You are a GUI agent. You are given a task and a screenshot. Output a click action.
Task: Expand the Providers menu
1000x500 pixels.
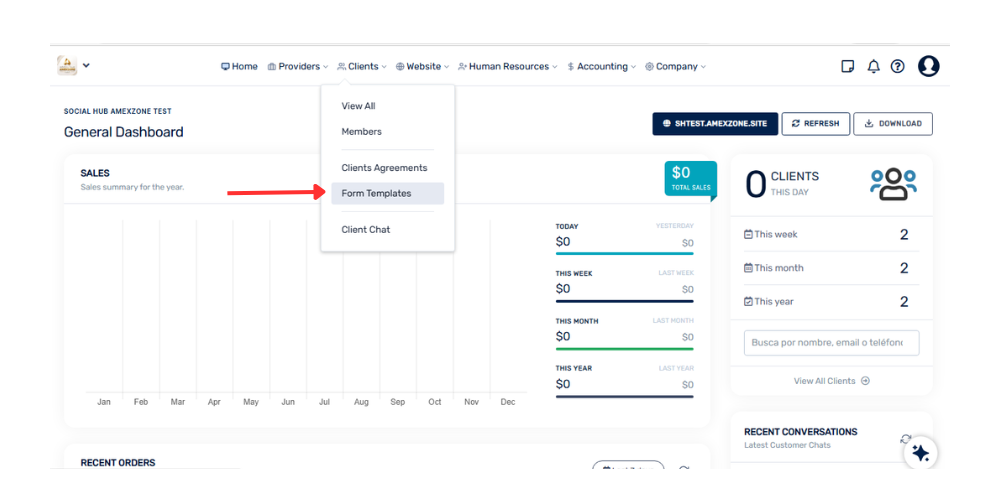tap(298, 66)
